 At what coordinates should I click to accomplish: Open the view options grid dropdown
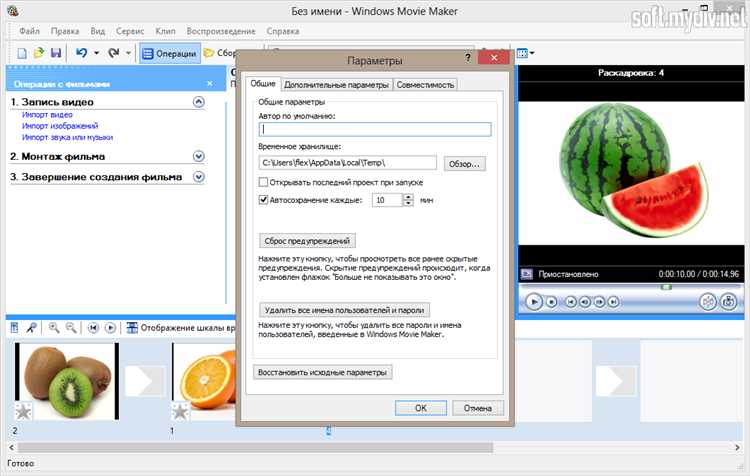point(525,53)
